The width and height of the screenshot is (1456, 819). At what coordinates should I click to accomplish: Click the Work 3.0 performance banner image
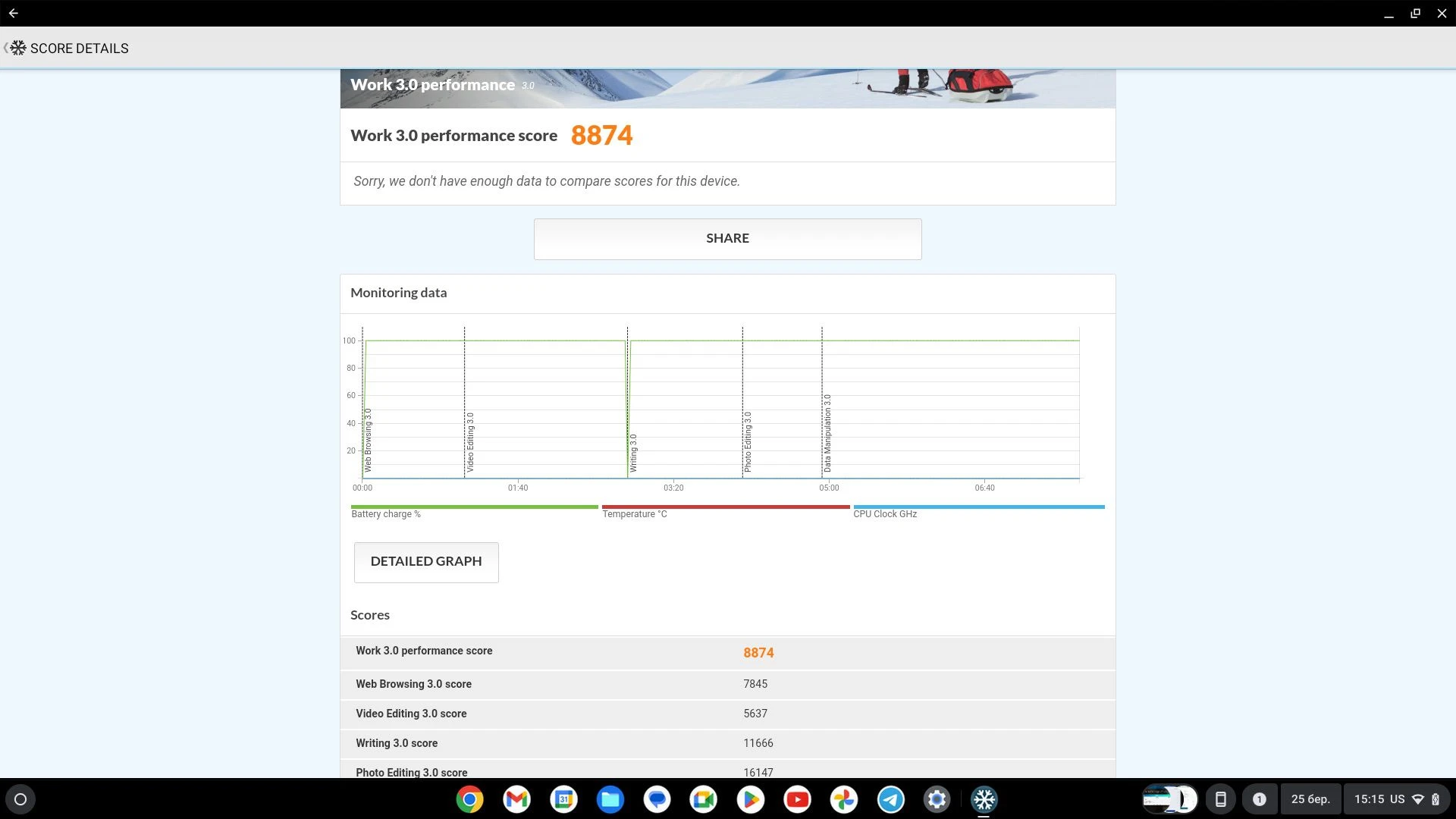[727, 89]
